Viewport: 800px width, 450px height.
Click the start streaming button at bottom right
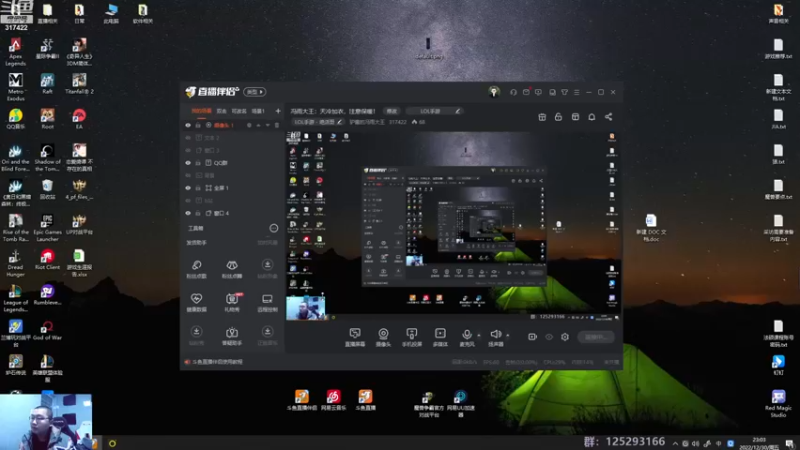596,337
